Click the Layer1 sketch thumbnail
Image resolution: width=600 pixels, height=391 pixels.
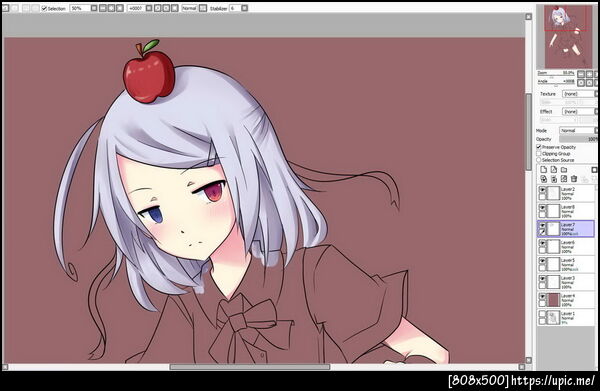(554, 318)
